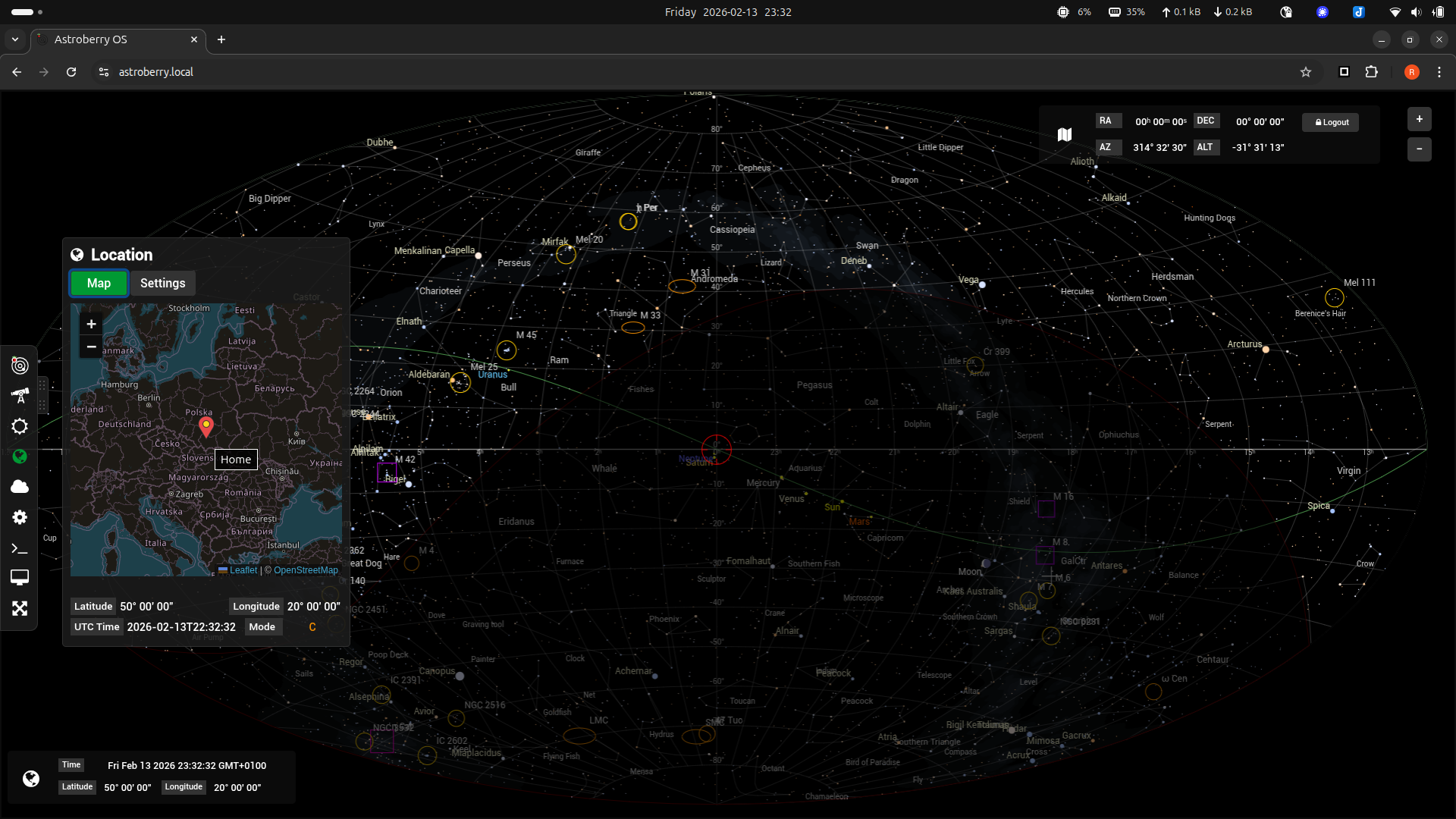Viewport: 1456px width, 819px height.
Task: Click the sky map icon beside RA
Action: pos(1065,134)
